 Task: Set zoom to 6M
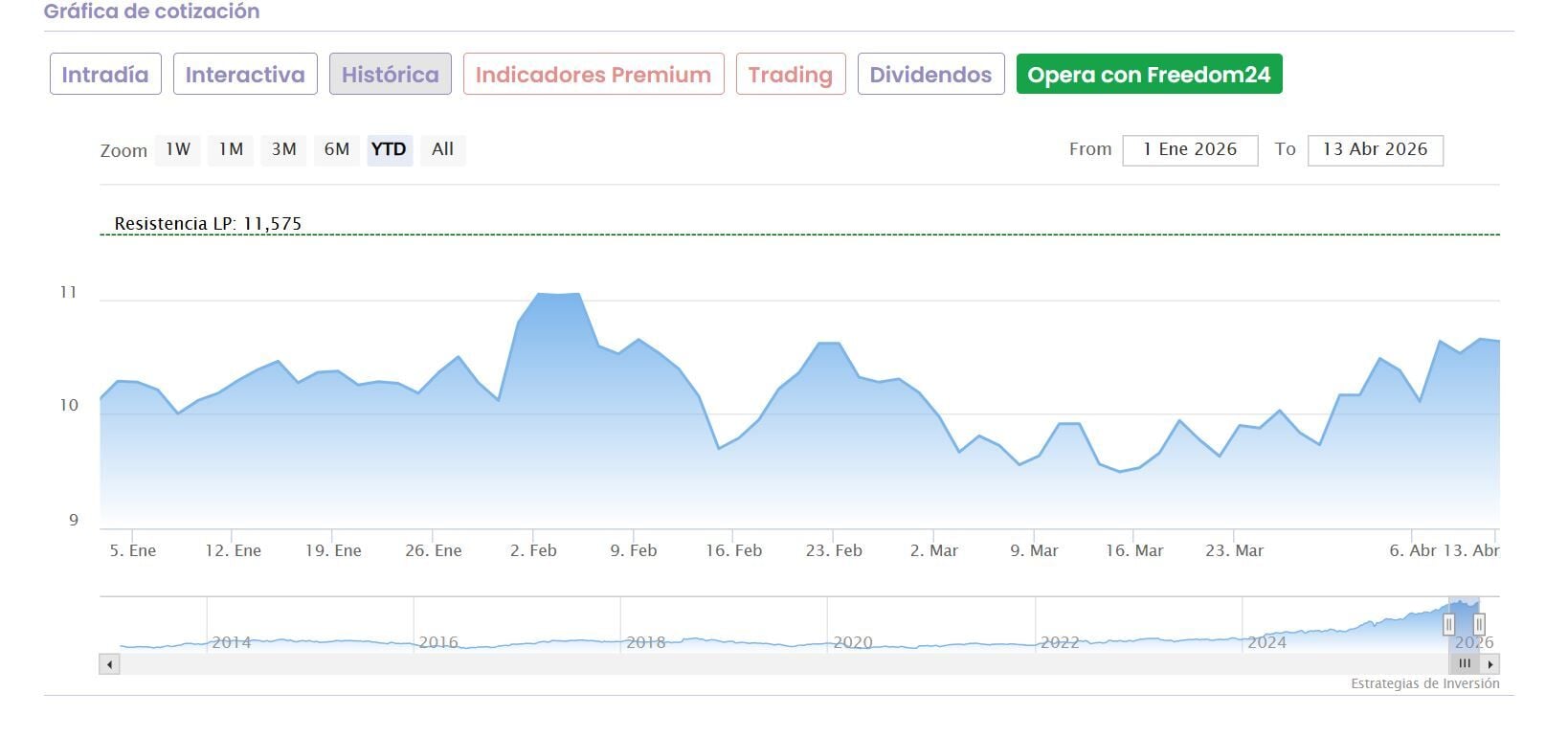pyautogui.click(x=337, y=149)
